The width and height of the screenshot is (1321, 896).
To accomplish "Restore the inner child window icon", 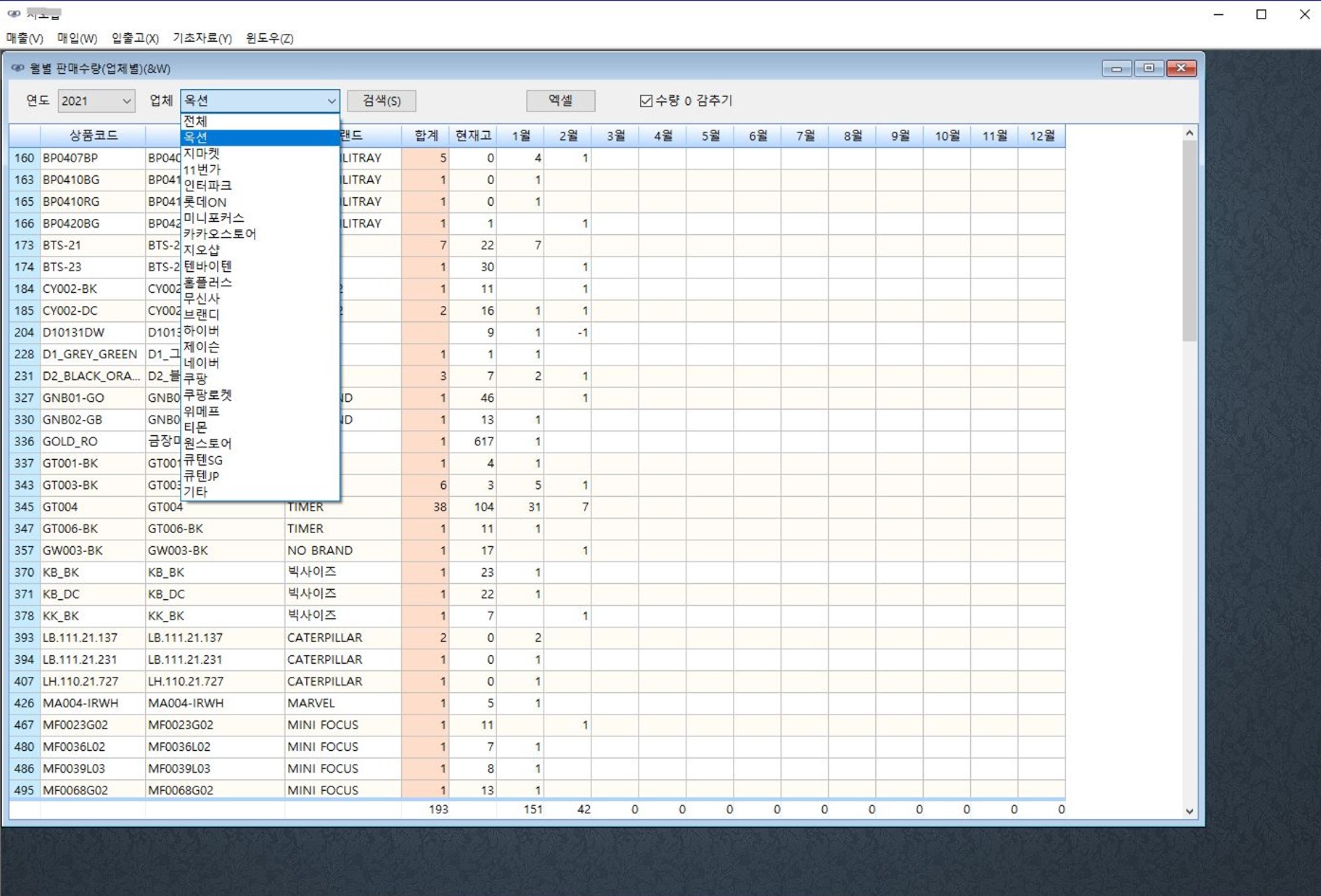I will (x=1148, y=68).
